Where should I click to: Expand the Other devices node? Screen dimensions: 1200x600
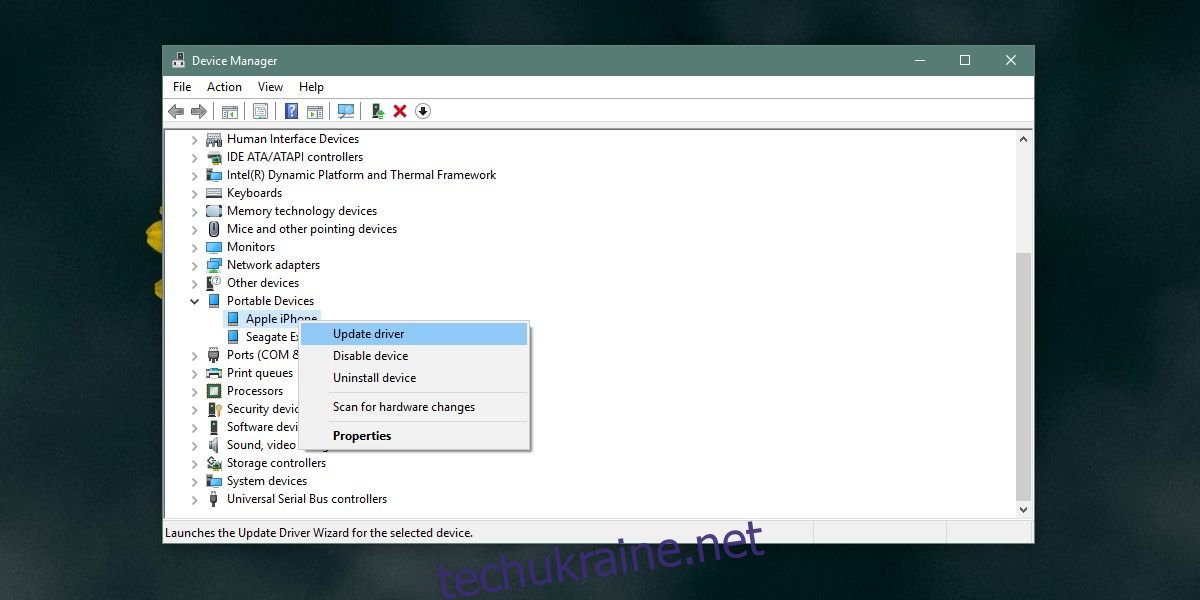(194, 283)
